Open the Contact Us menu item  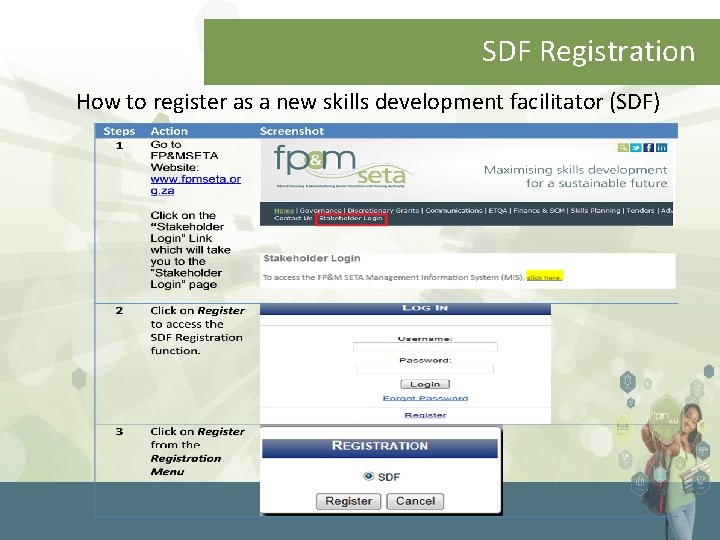click(x=293, y=218)
